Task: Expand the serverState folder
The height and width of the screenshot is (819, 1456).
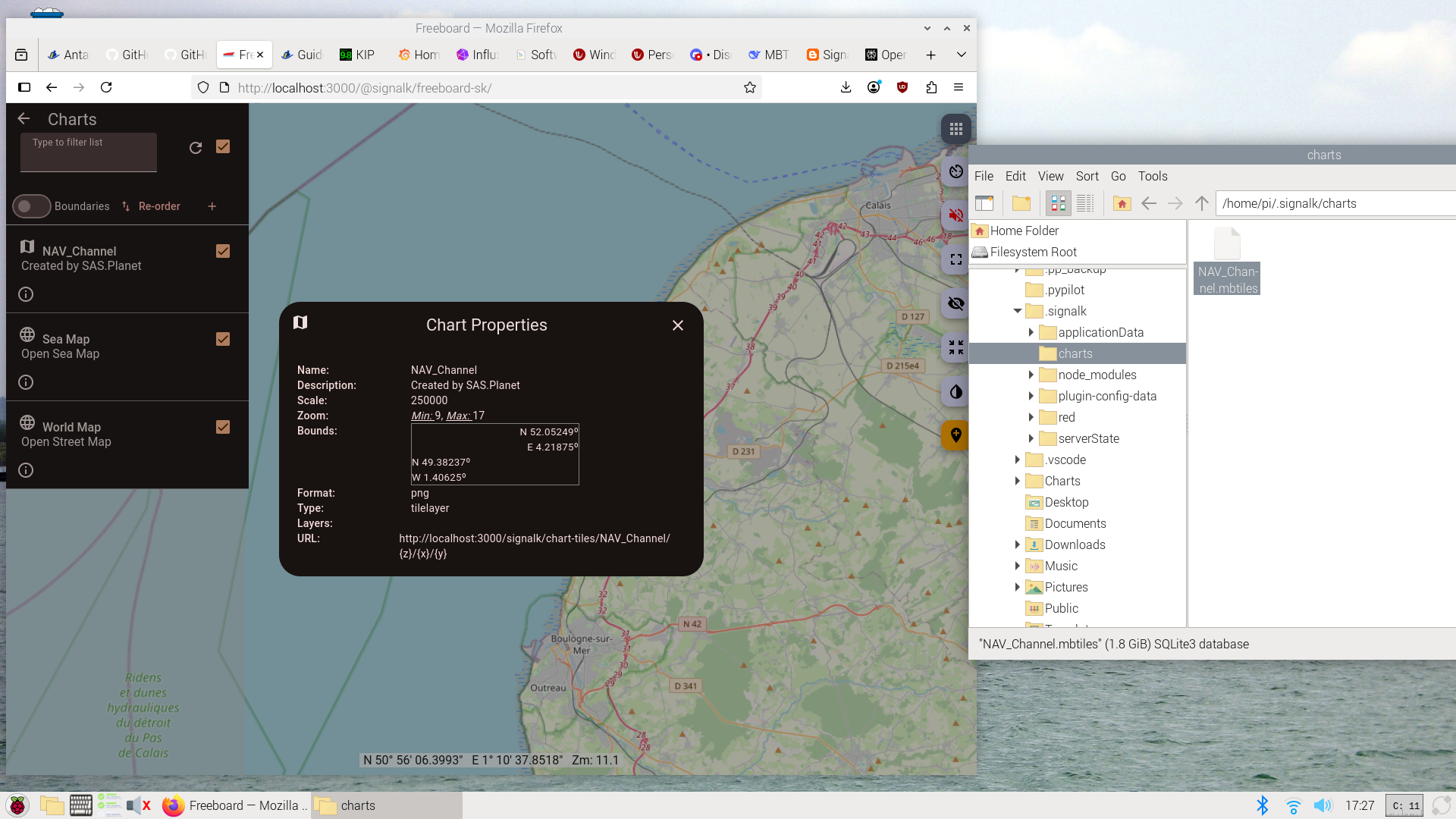Action: [1031, 438]
